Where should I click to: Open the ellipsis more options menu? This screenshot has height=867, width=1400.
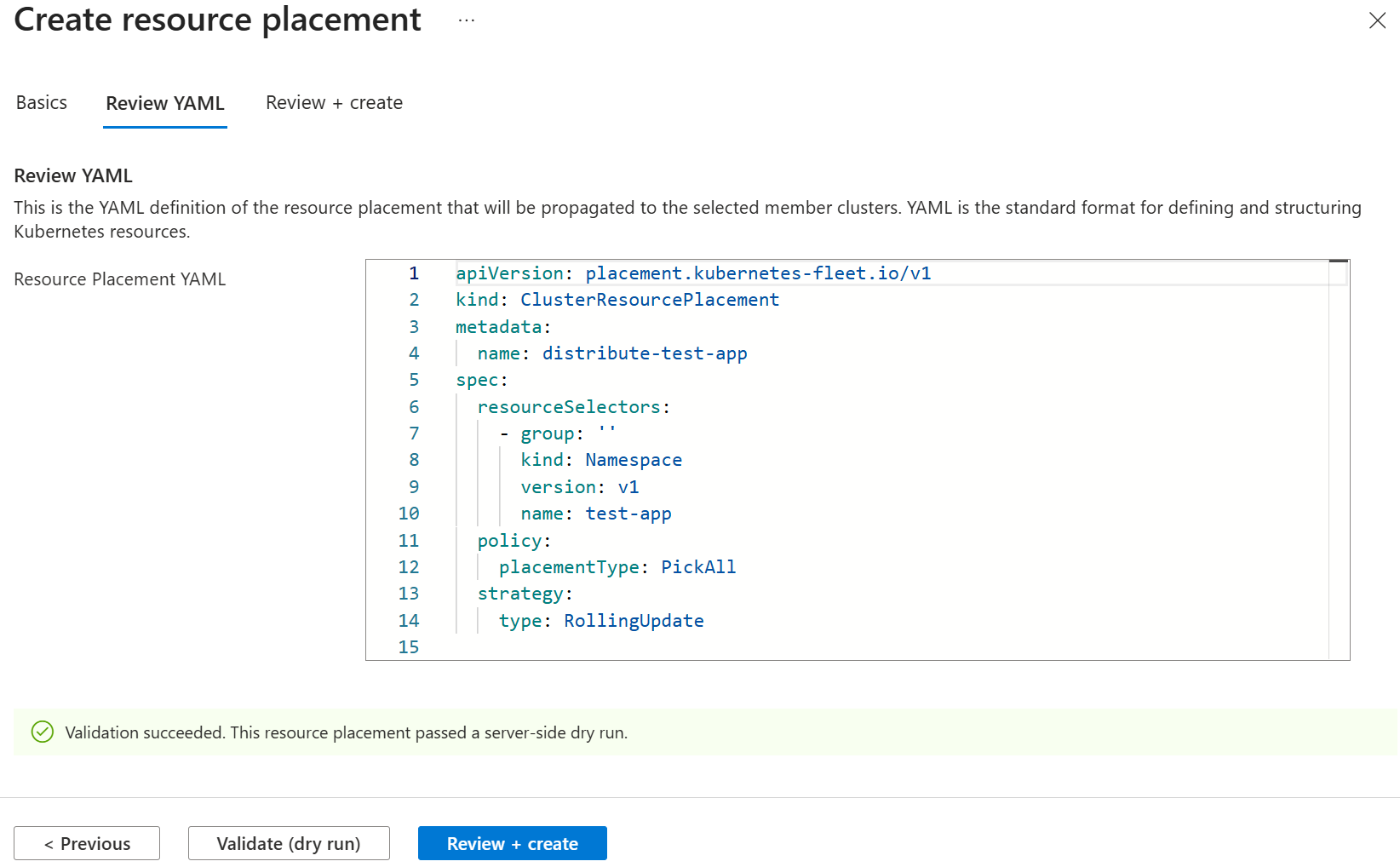pos(466,20)
